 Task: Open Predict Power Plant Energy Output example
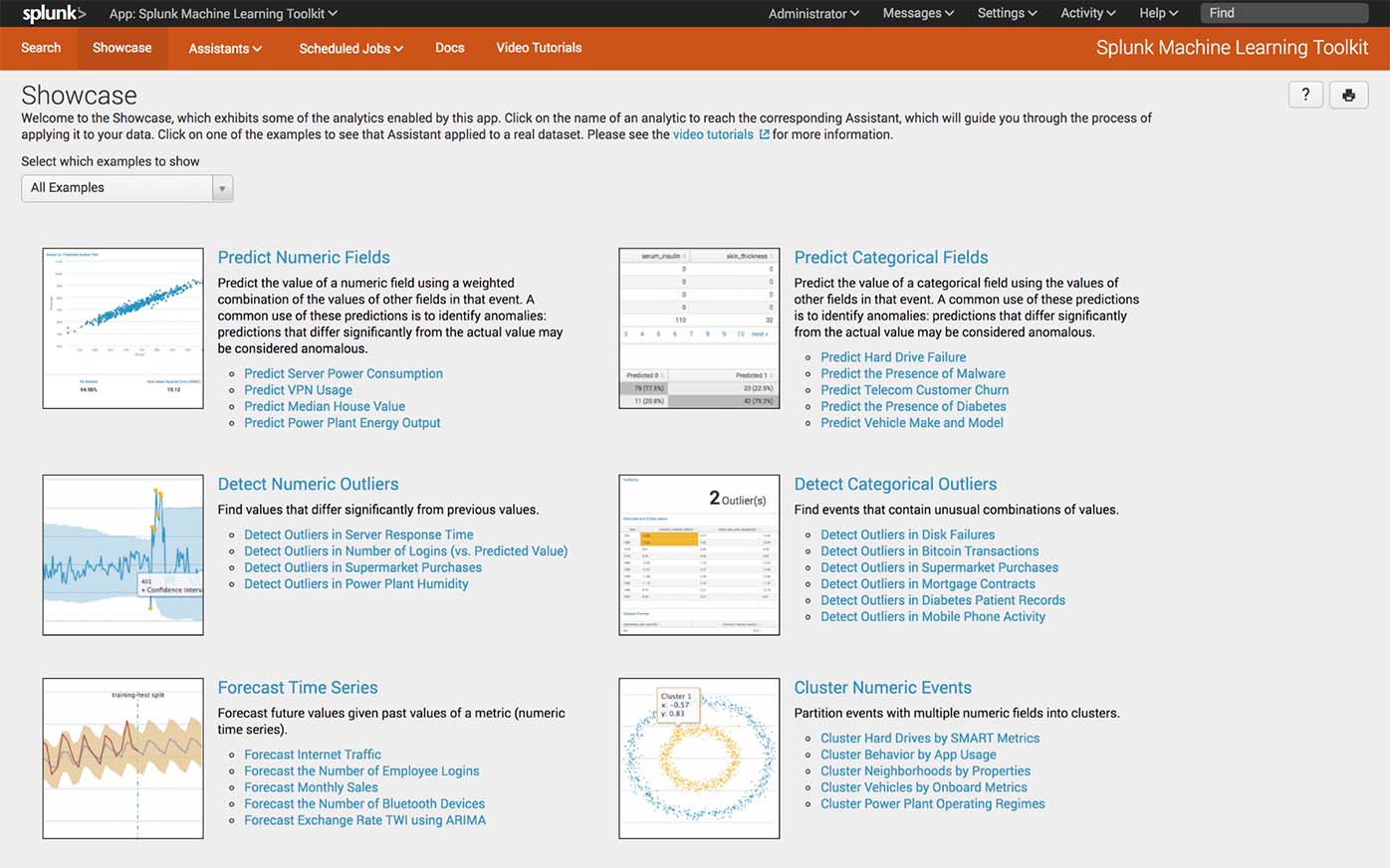343,423
